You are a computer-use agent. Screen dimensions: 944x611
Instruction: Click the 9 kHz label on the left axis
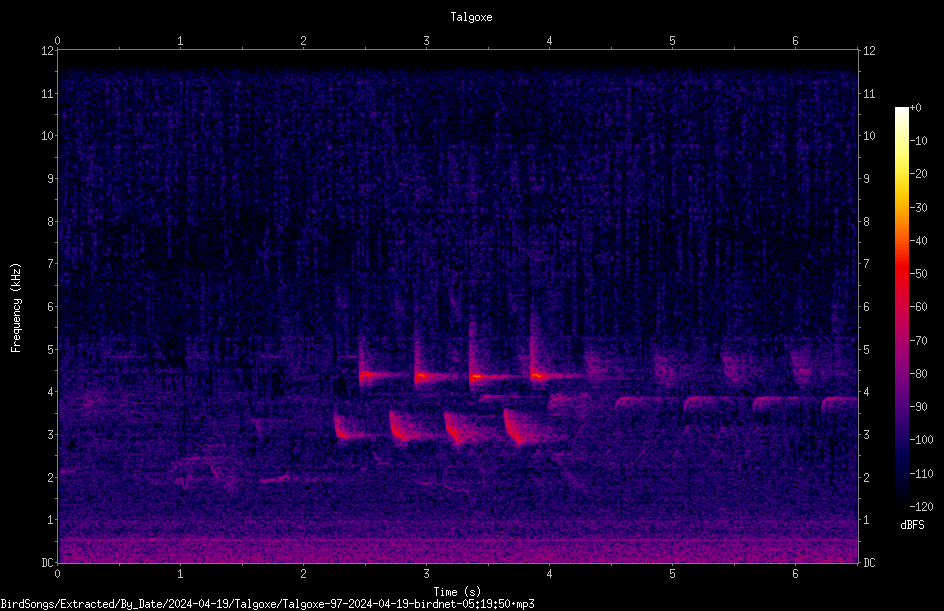pos(51,178)
